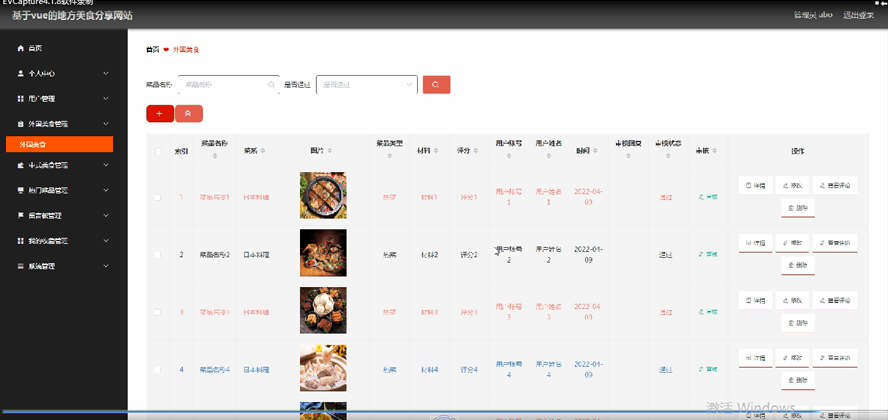Check the checkbox for row 1
The image size is (888, 420).
pos(157,198)
